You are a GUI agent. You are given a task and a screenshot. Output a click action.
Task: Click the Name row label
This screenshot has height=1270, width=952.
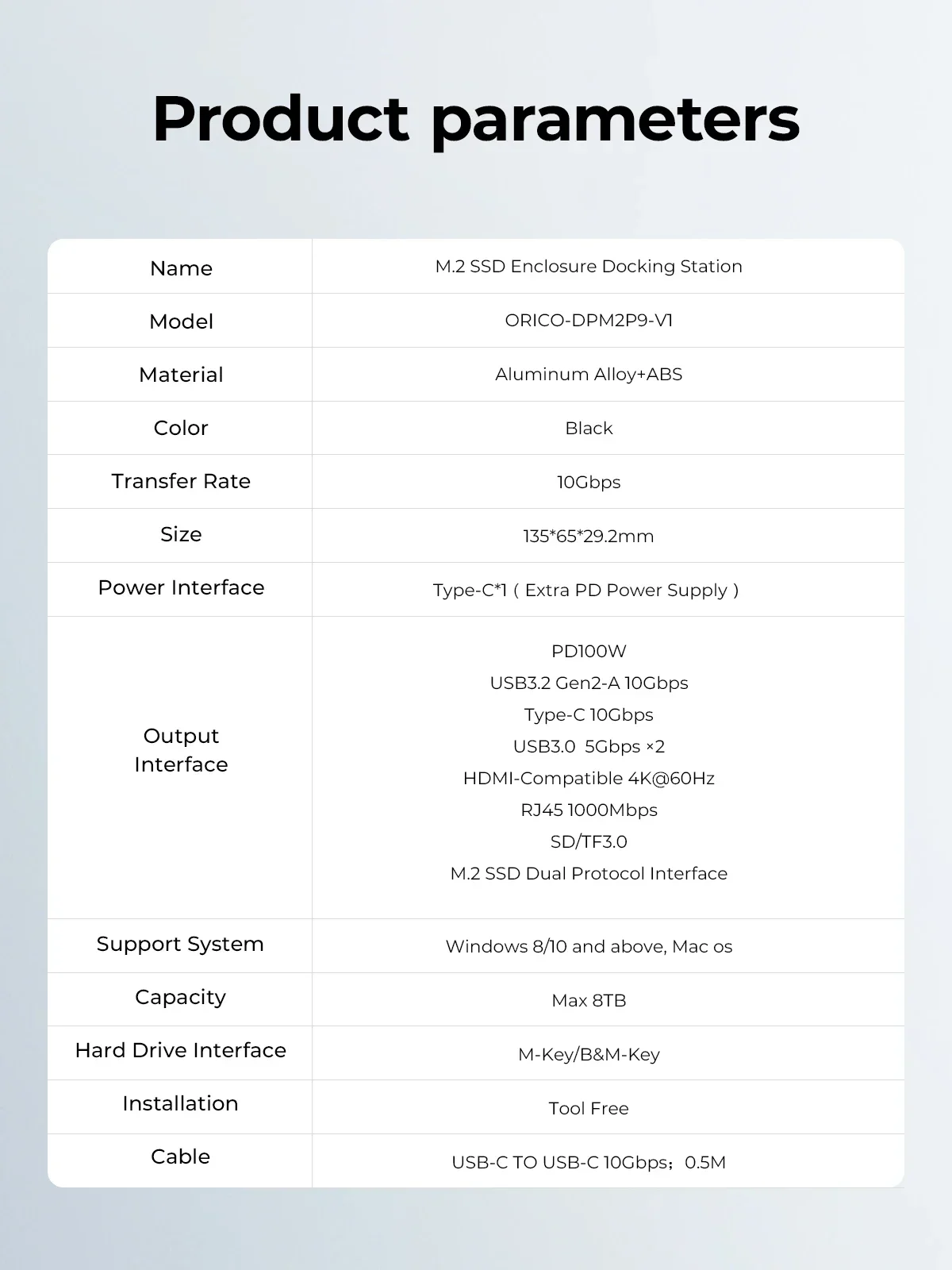[181, 268]
